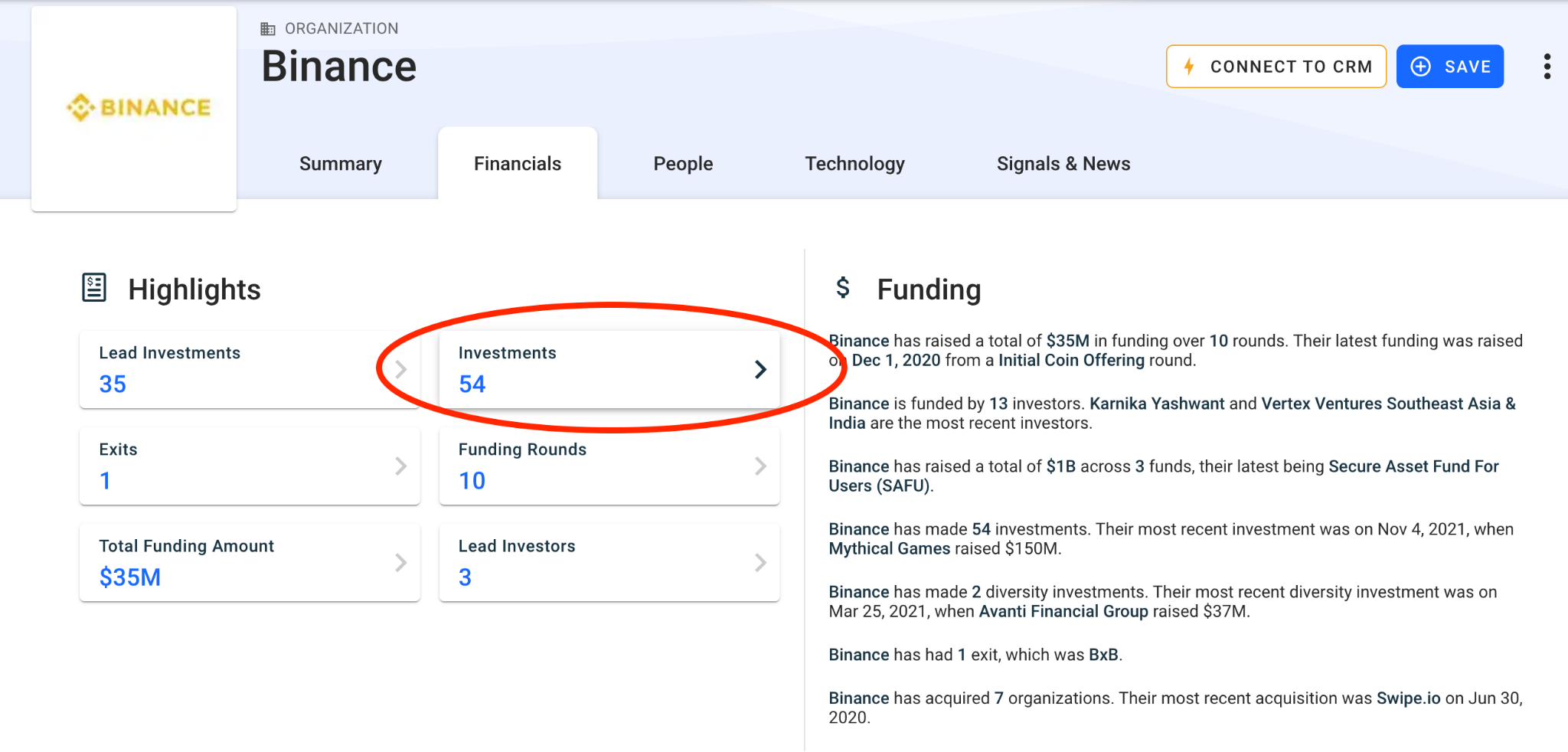
Task: Open Vertex Ventures Southeast Asia link
Action: (x=1172, y=414)
